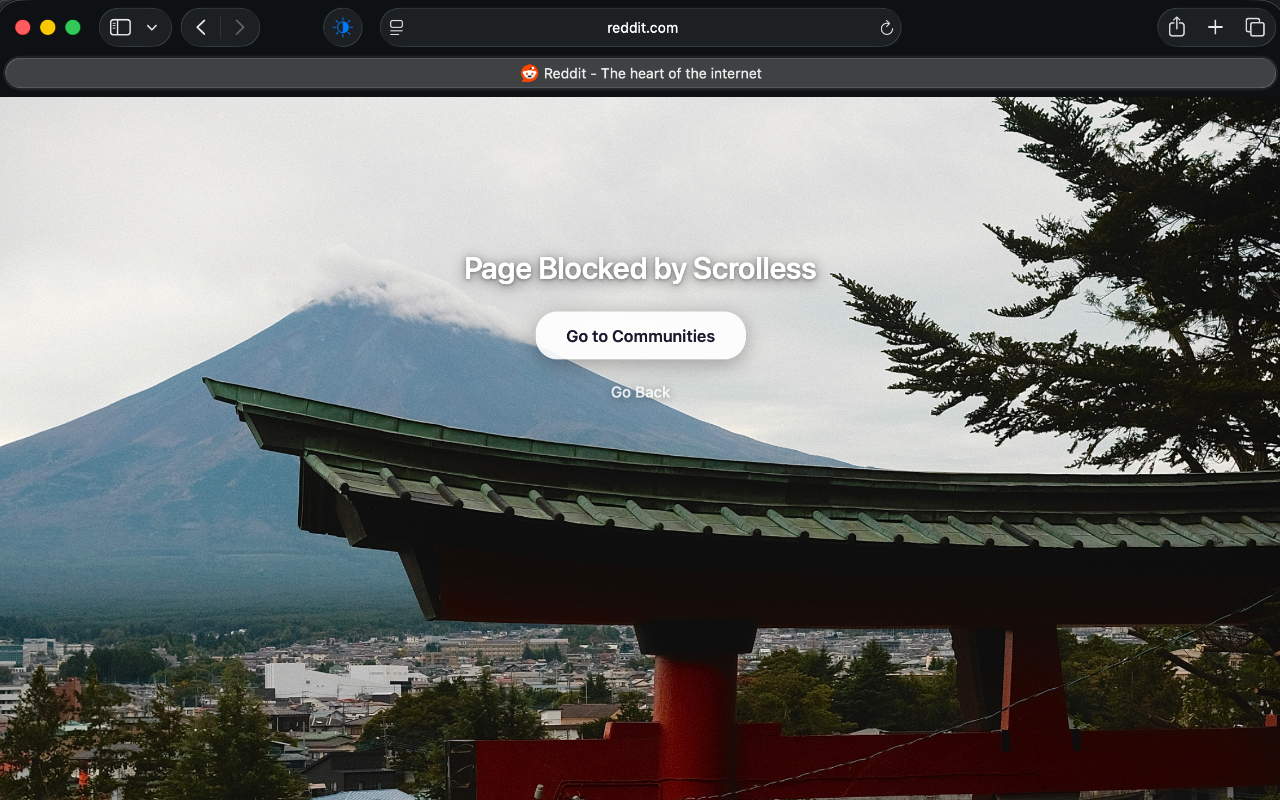Show the tab overview icon

[x=1254, y=28]
